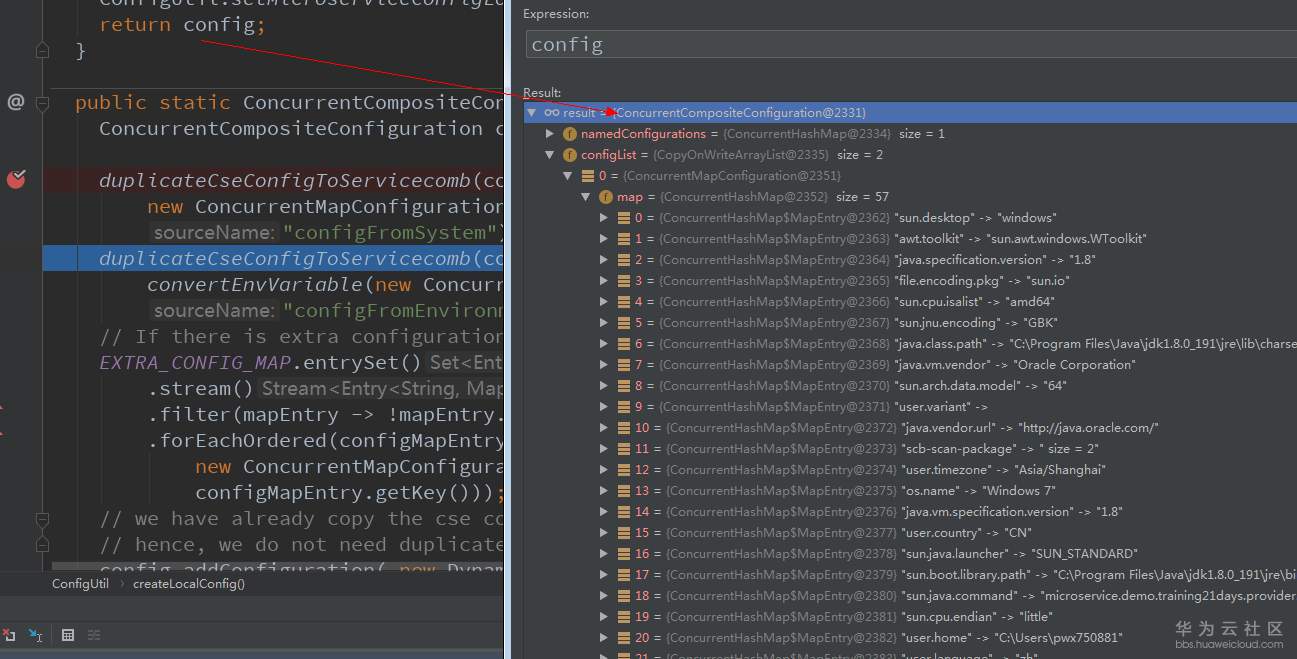Toggle the red breakpoint on duplicateCseConfigToServicecomb line
This screenshot has width=1297, height=659.
(x=16, y=179)
